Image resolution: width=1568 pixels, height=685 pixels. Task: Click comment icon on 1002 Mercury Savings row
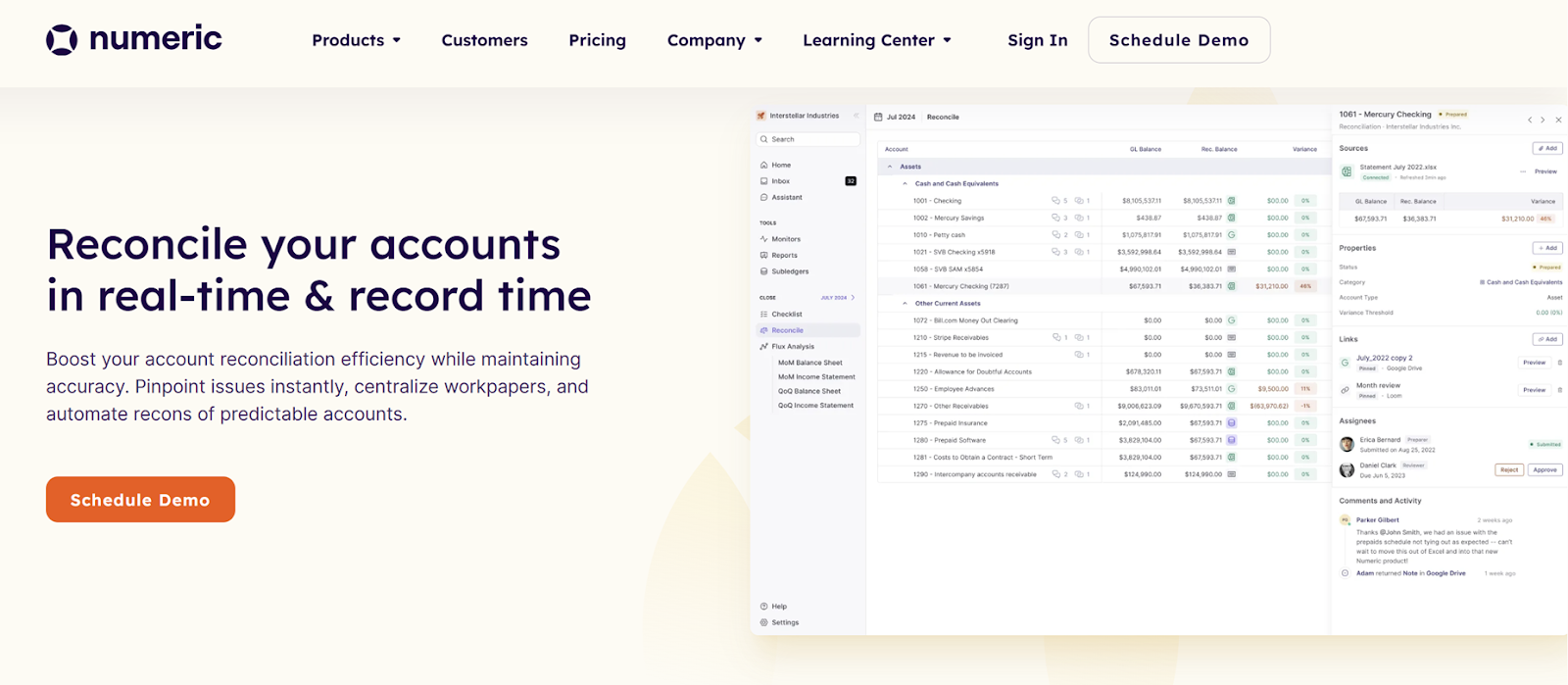1055,218
